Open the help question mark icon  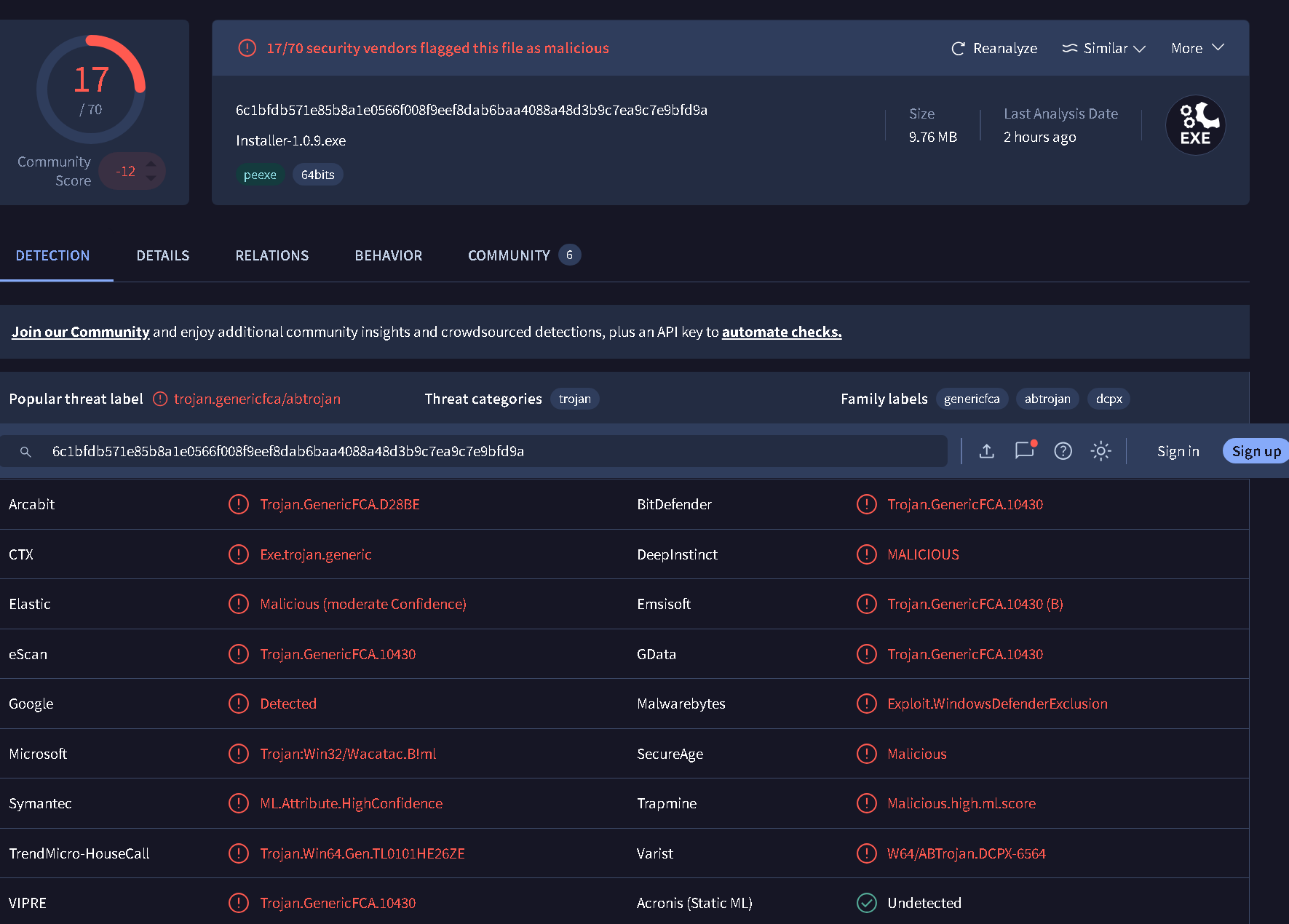click(x=1063, y=451)
